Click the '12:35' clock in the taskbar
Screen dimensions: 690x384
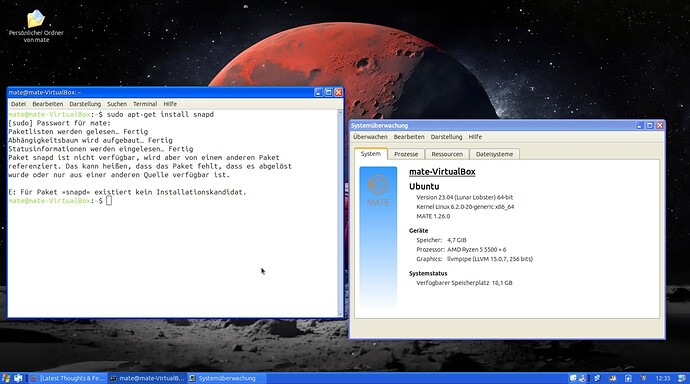tap(663, 378)
